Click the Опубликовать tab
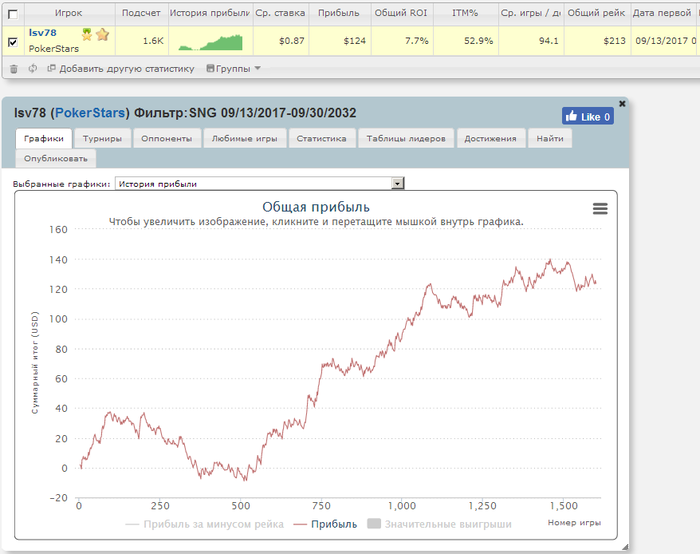Screen dimensions: 700x554 [56, 159]
